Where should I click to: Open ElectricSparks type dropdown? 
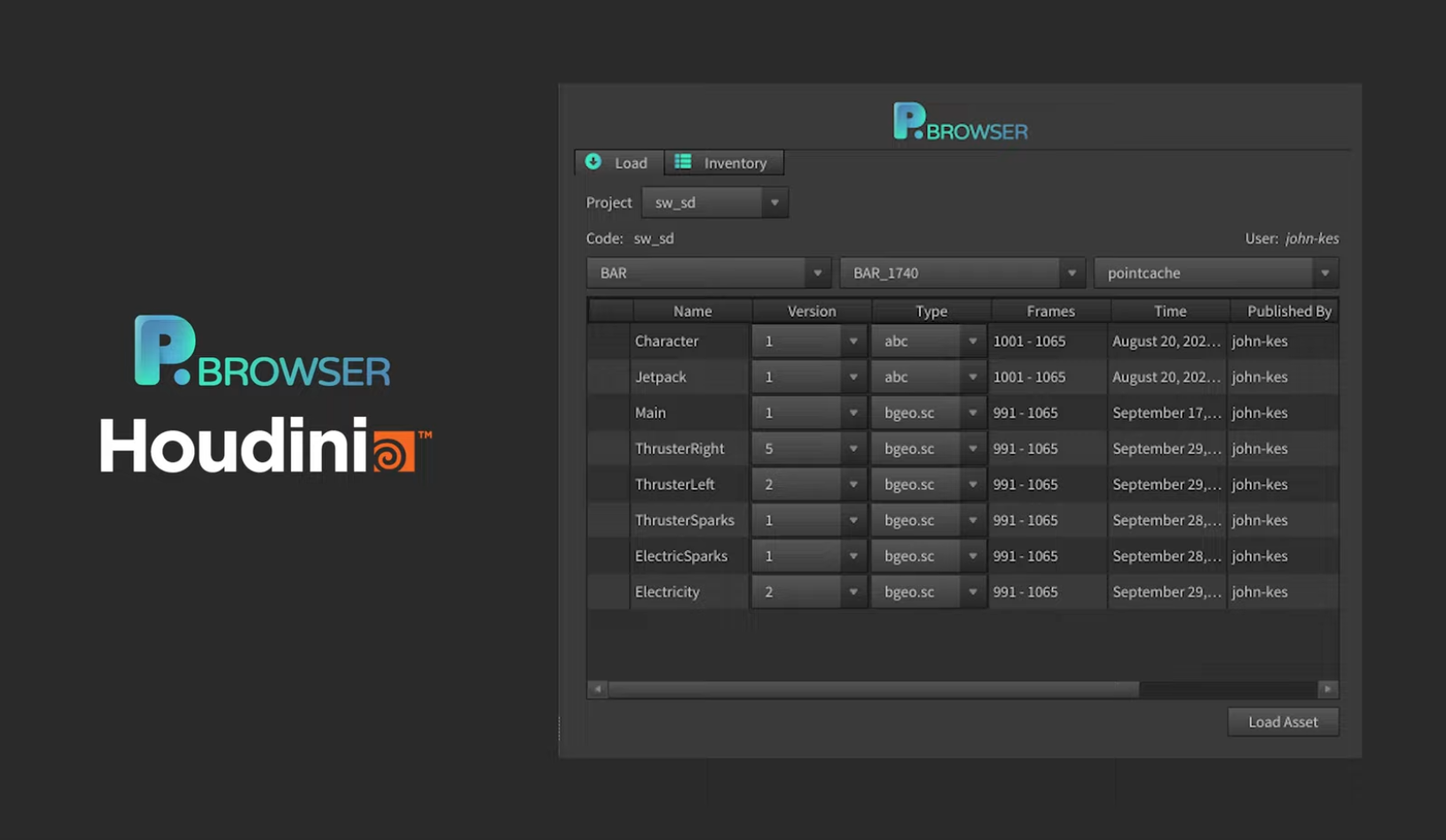pyautogui.click(x=928, y=556)
